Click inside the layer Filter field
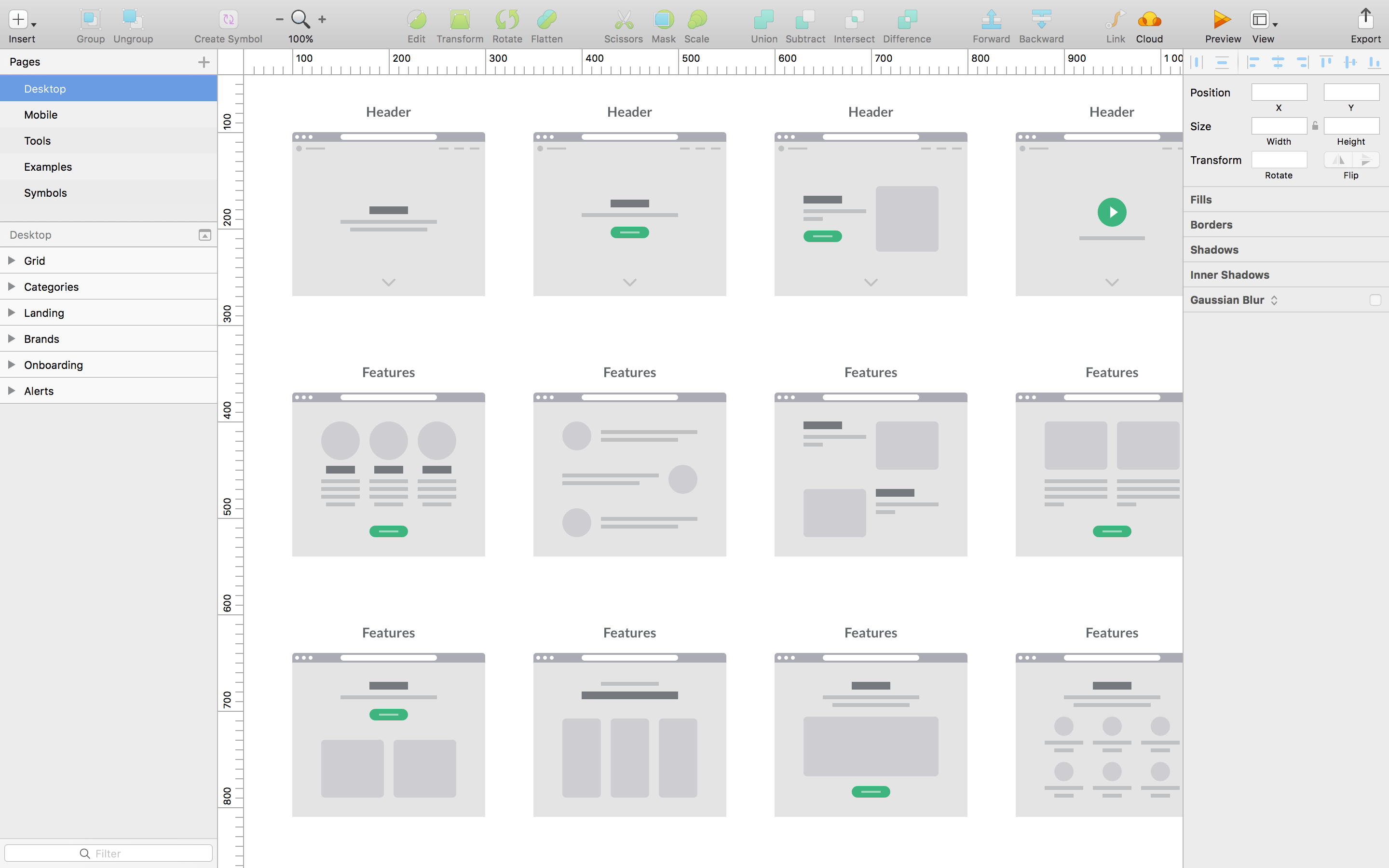The height and width of the screenshot is (868, 1389). pyautogui.click(x=109, y=853)
